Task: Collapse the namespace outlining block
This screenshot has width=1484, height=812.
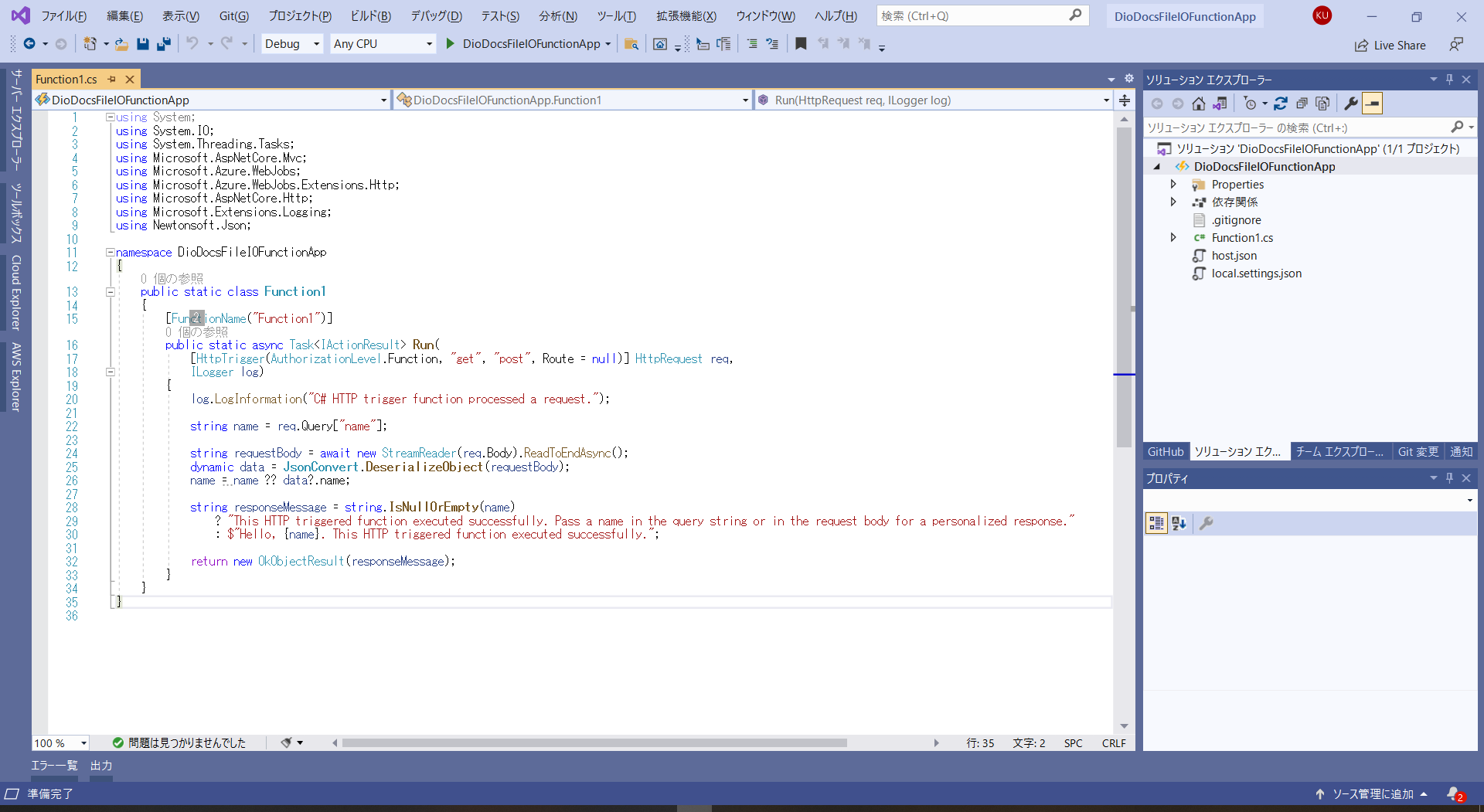Action: [x=110, y=252]
